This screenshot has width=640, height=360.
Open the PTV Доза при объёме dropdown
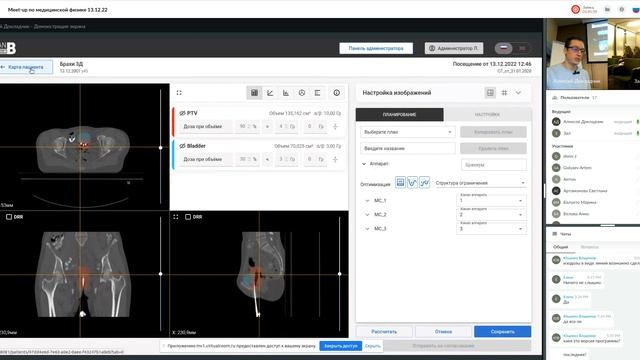pos(206,127)
